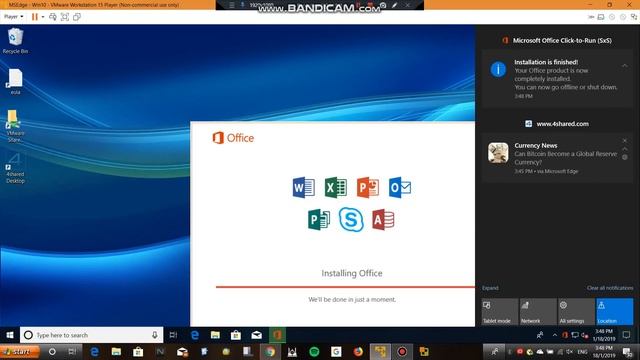Click the Bandicam record host taskbar button
The width and height of the screenshot is (640, 360).
(x=402, y=351)
